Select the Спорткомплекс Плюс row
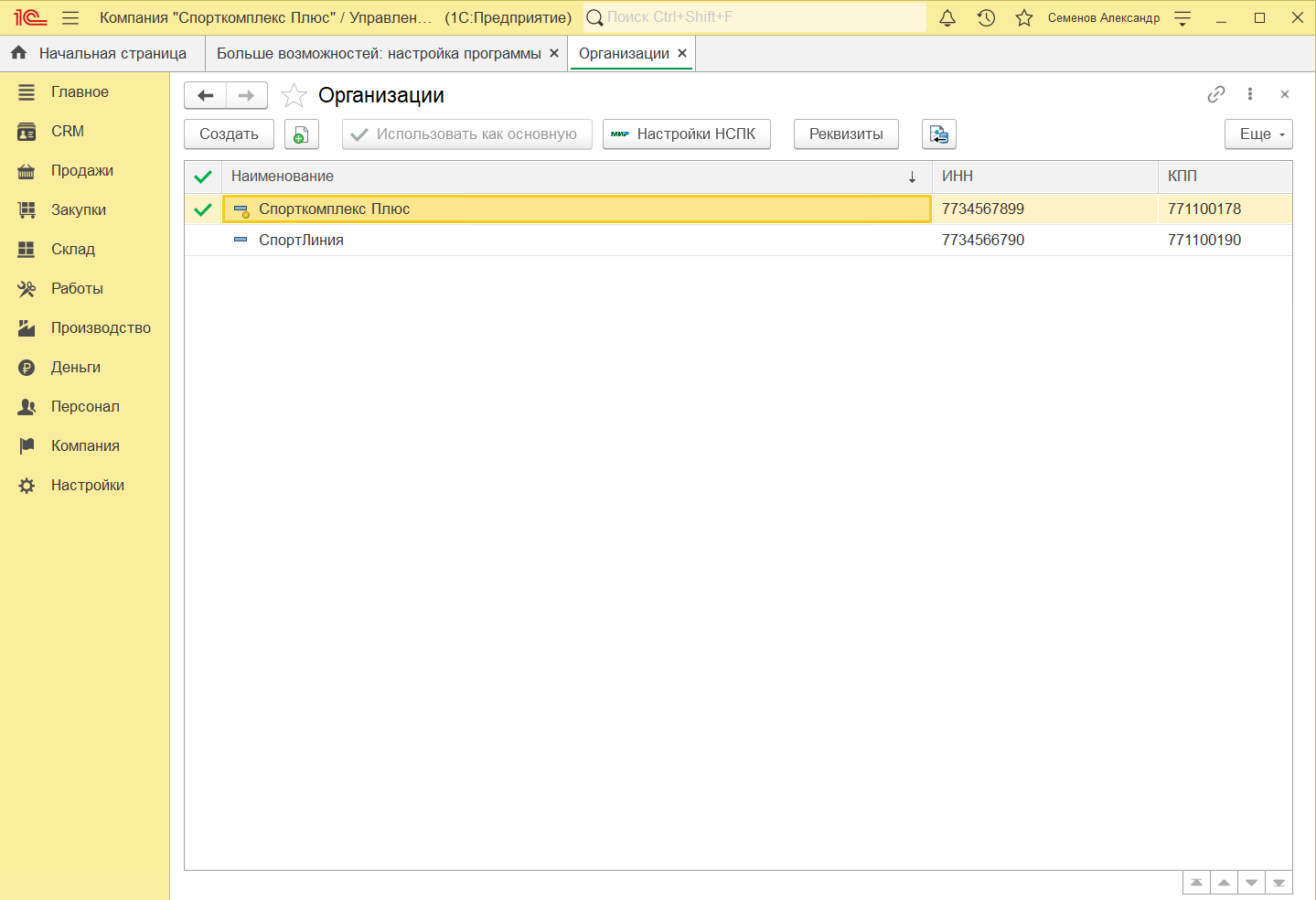 coord(739,209)
